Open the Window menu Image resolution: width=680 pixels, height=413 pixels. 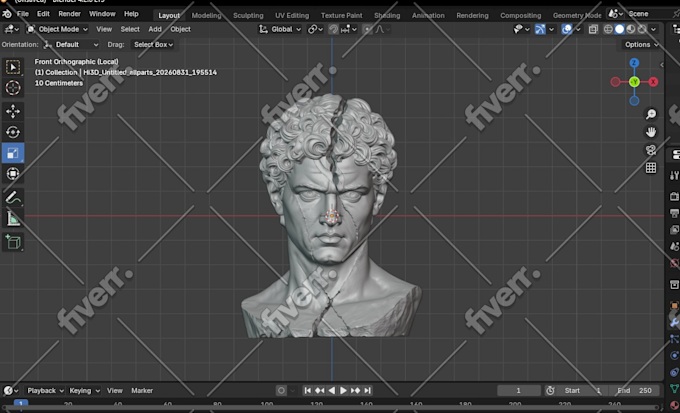pos(102,14)
